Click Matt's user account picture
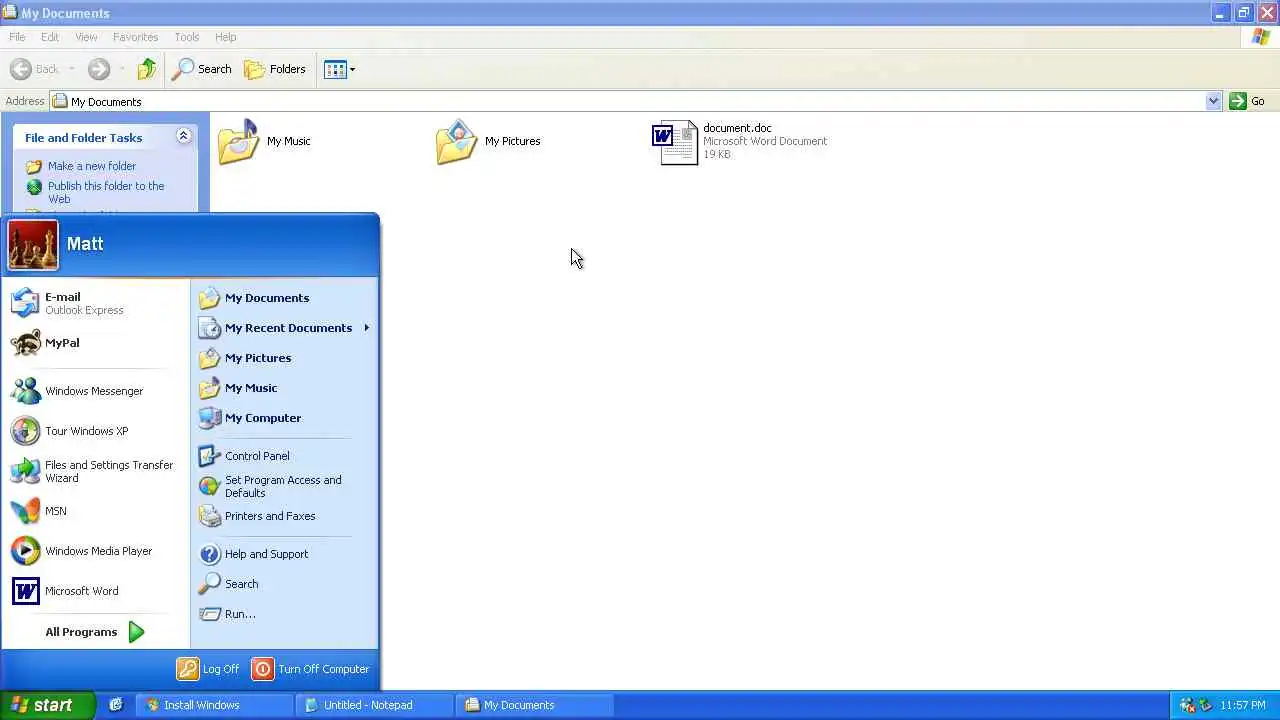 [x=33, y=245]
